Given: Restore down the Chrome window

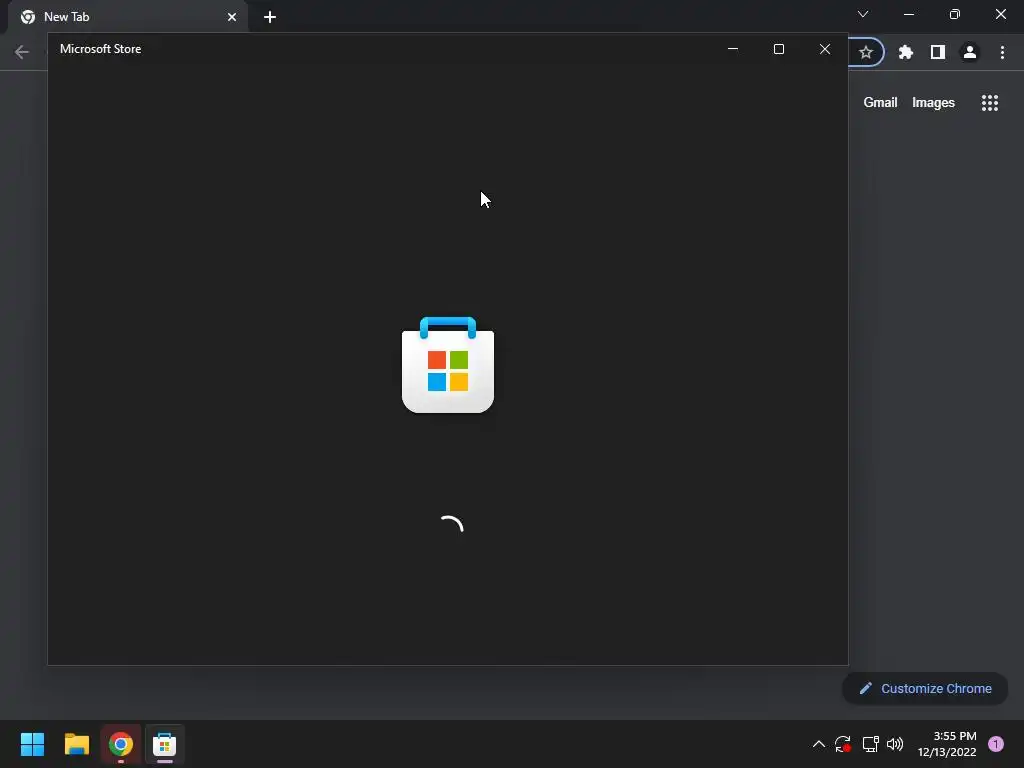Looking at the screenshot, I should 955,14.
